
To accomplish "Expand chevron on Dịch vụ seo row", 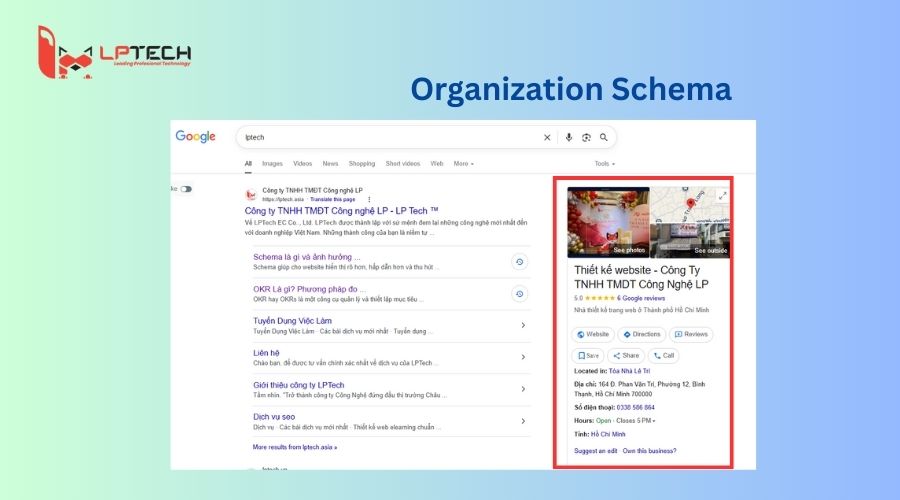I will (x=523, y=421).
